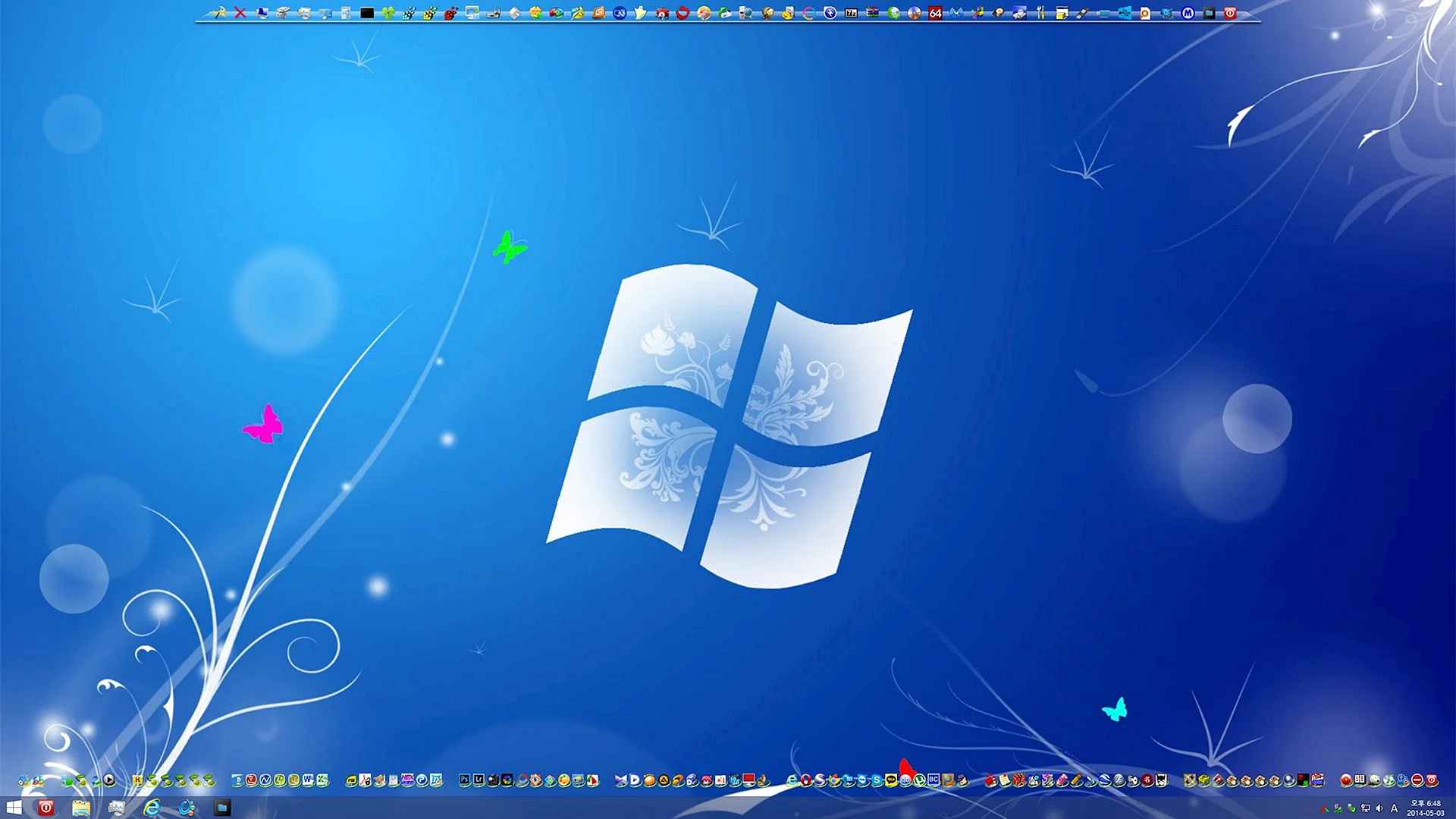Open the white bird icon in top dock
Viewport: 1456px width, 819px height.
pyautogui.click(x=641, y=13)
